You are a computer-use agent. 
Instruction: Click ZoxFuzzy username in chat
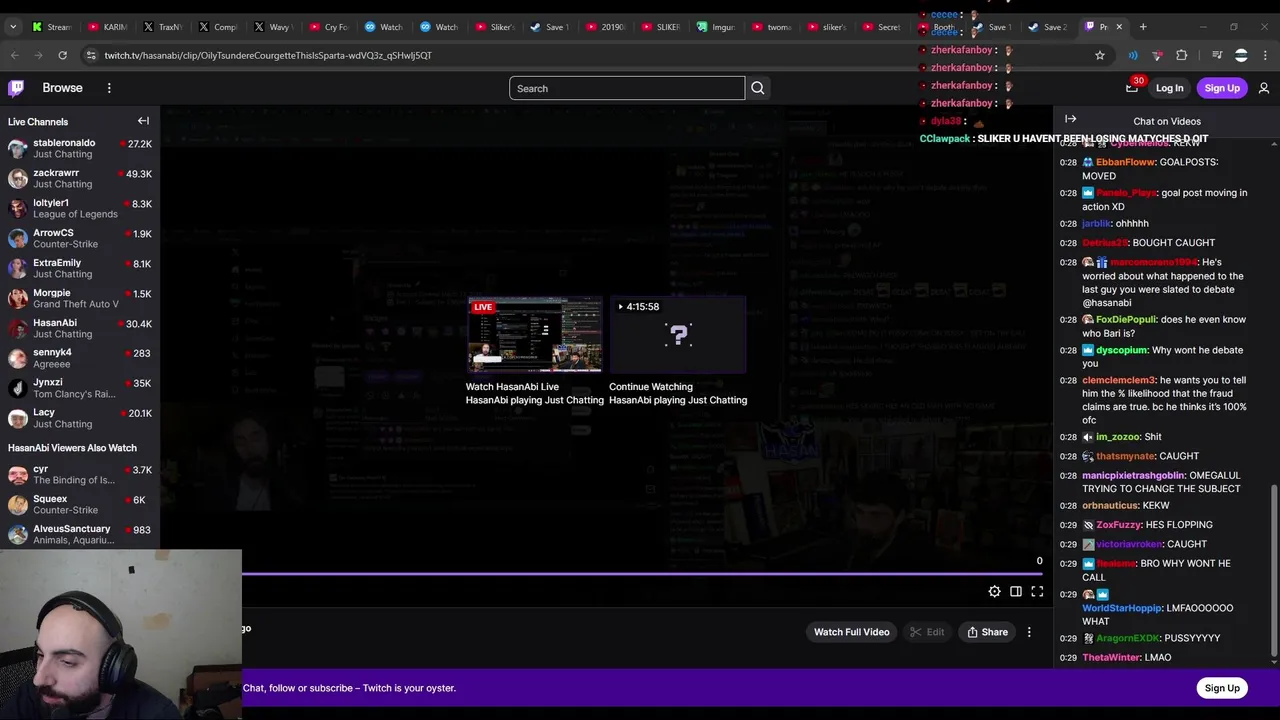click(x=1119, y=525)
